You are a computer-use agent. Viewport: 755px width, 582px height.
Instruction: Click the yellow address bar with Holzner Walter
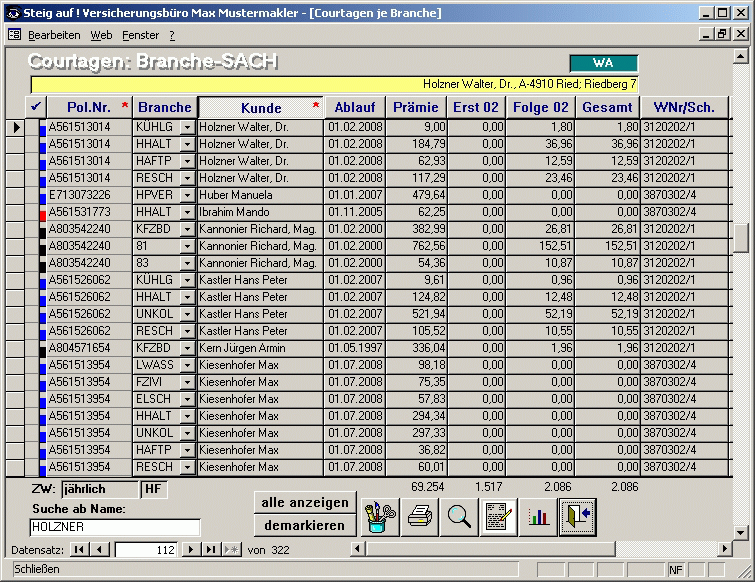(335, 84)
